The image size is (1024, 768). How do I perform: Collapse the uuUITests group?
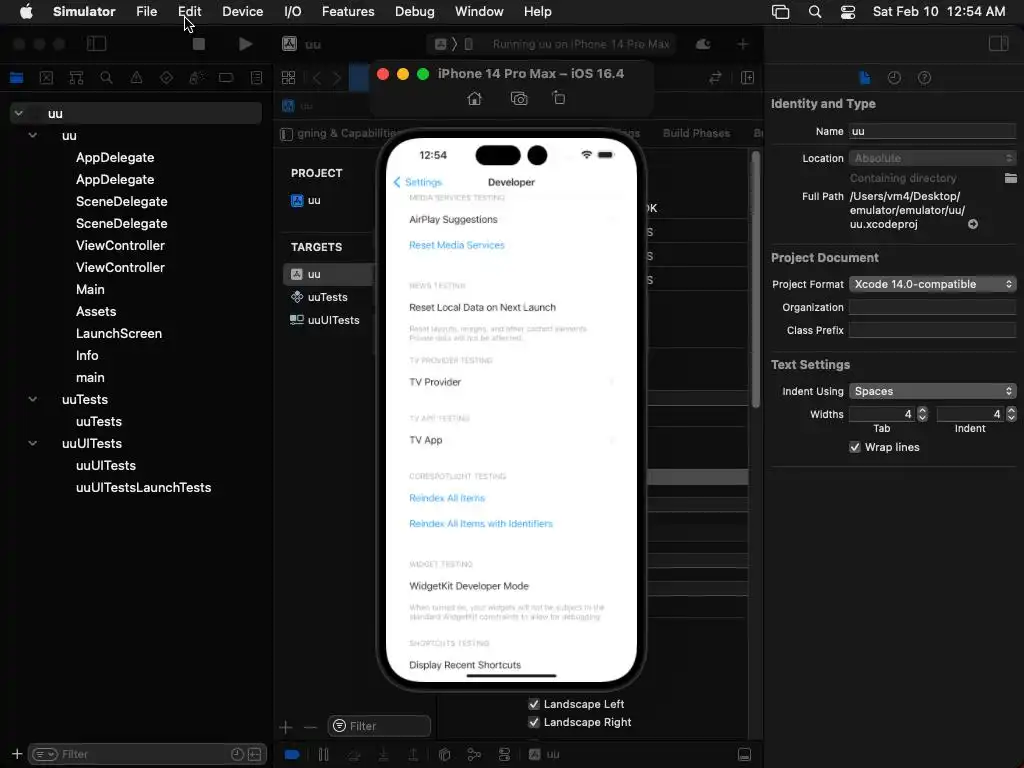click(33, 443)
